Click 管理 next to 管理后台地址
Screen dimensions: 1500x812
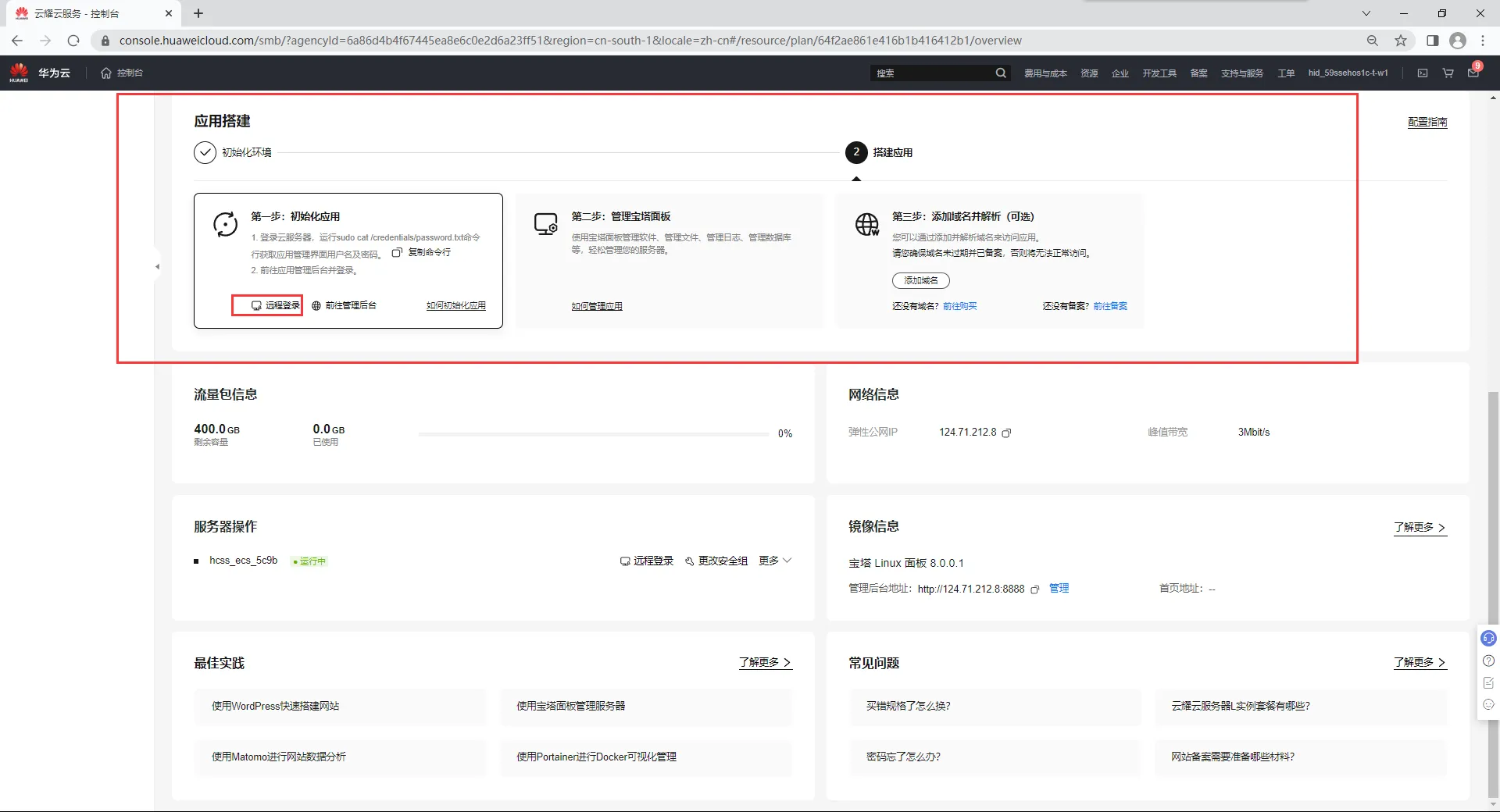1059,589
